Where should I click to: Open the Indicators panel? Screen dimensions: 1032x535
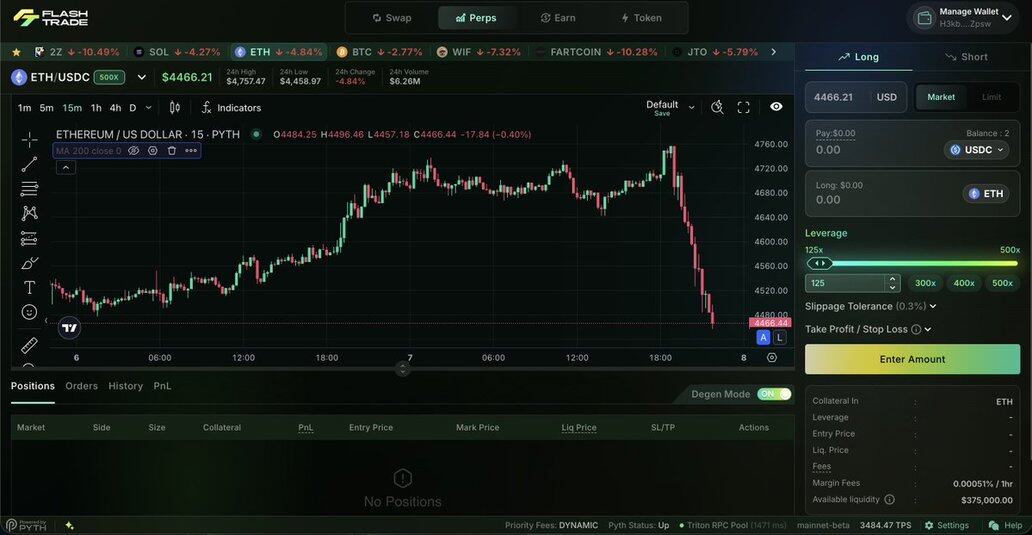231,108
